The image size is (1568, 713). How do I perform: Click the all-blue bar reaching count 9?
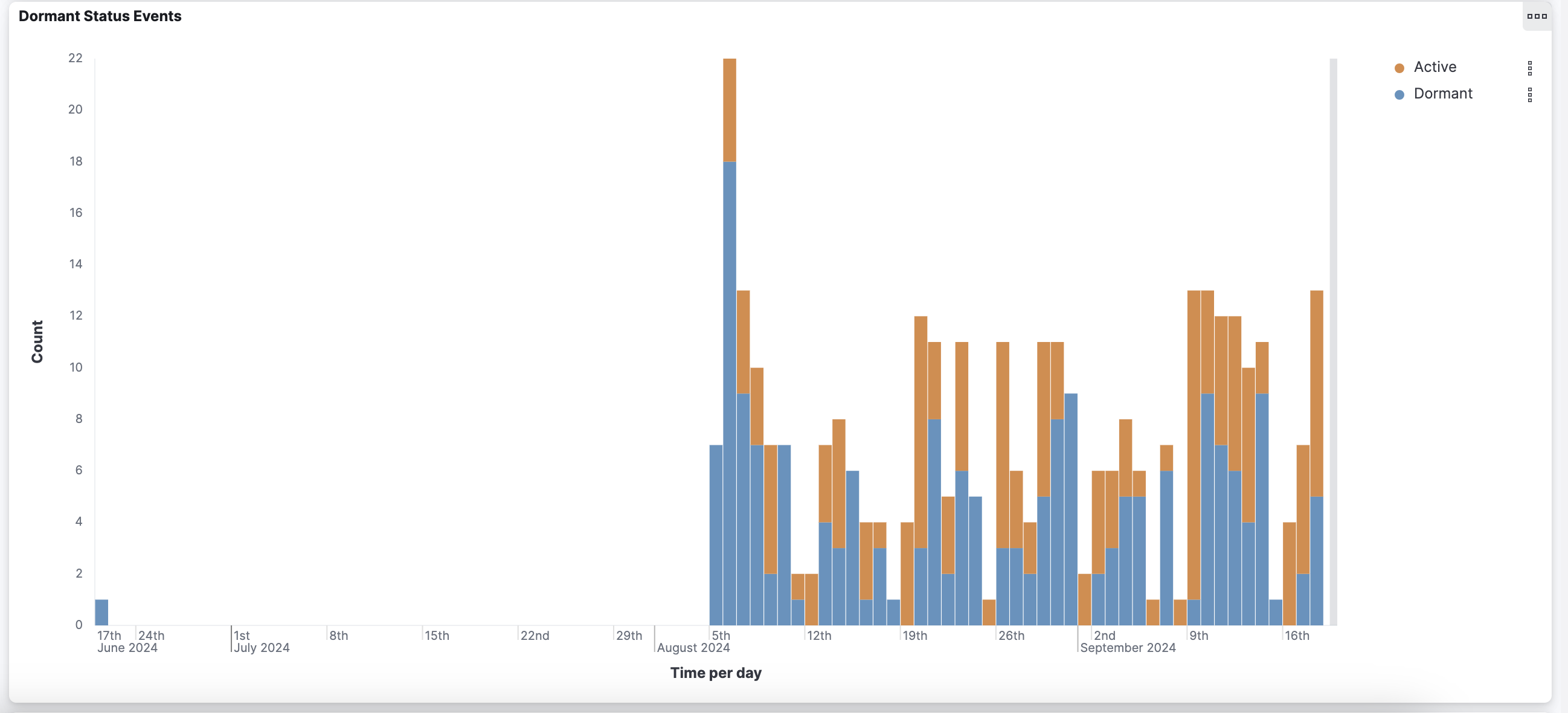point(1071,508)
